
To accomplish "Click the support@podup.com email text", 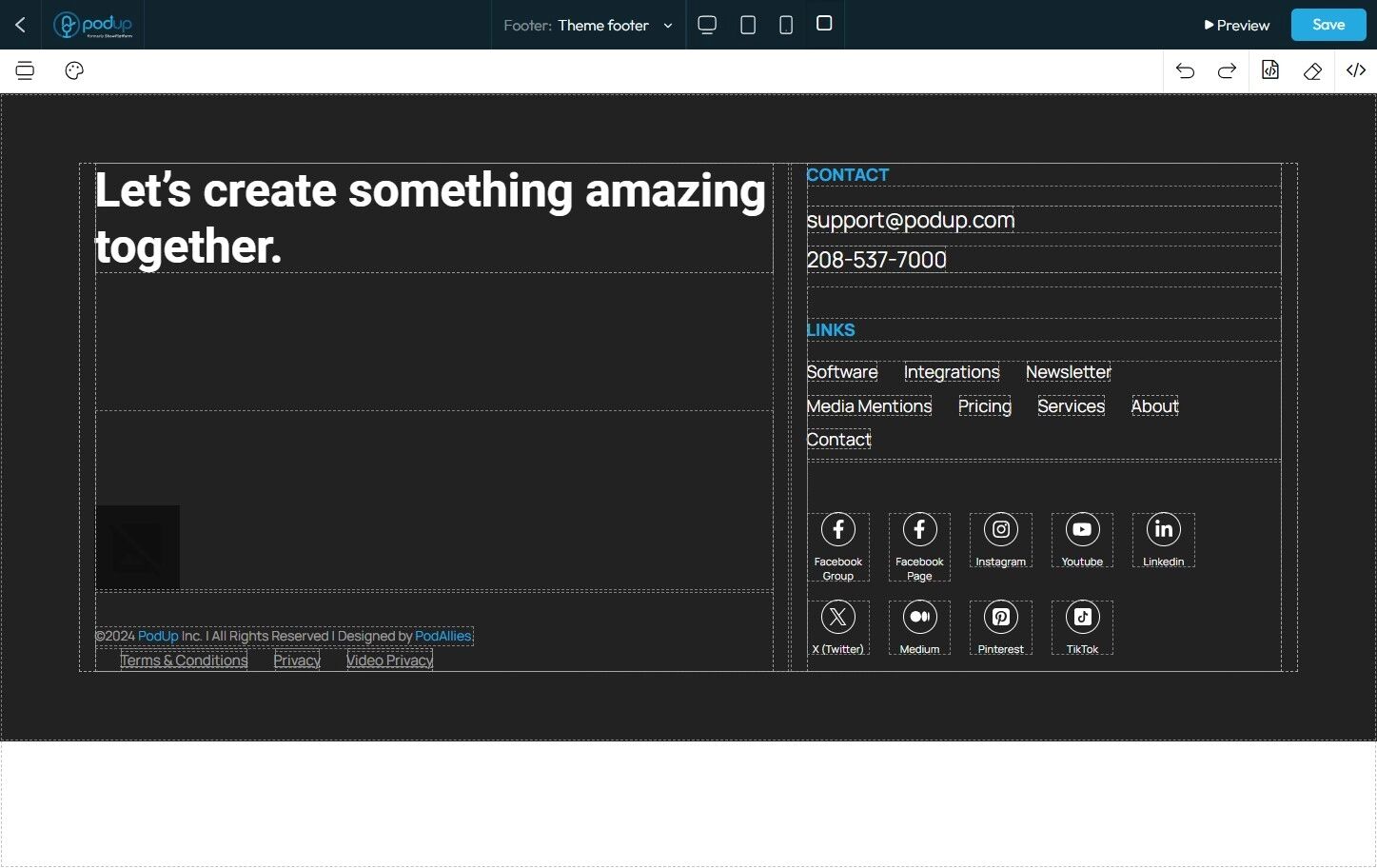I will pyautogui.click(x=911, y=220).
